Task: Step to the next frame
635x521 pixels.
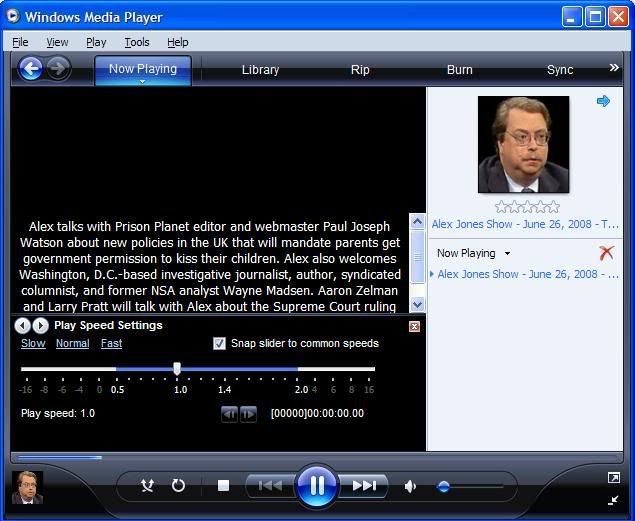Action: (248, 414)
